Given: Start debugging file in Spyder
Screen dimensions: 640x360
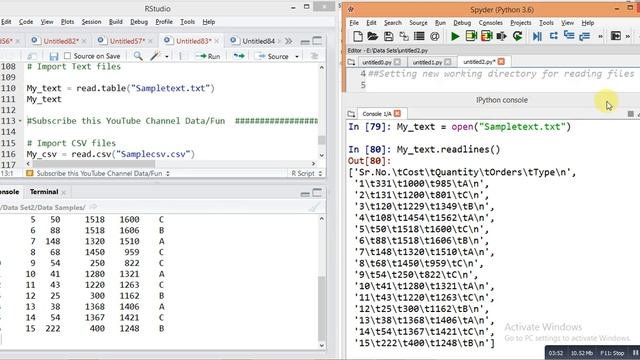Looking at the screenshot, I should pyautogui.click(x=537, y=36).
